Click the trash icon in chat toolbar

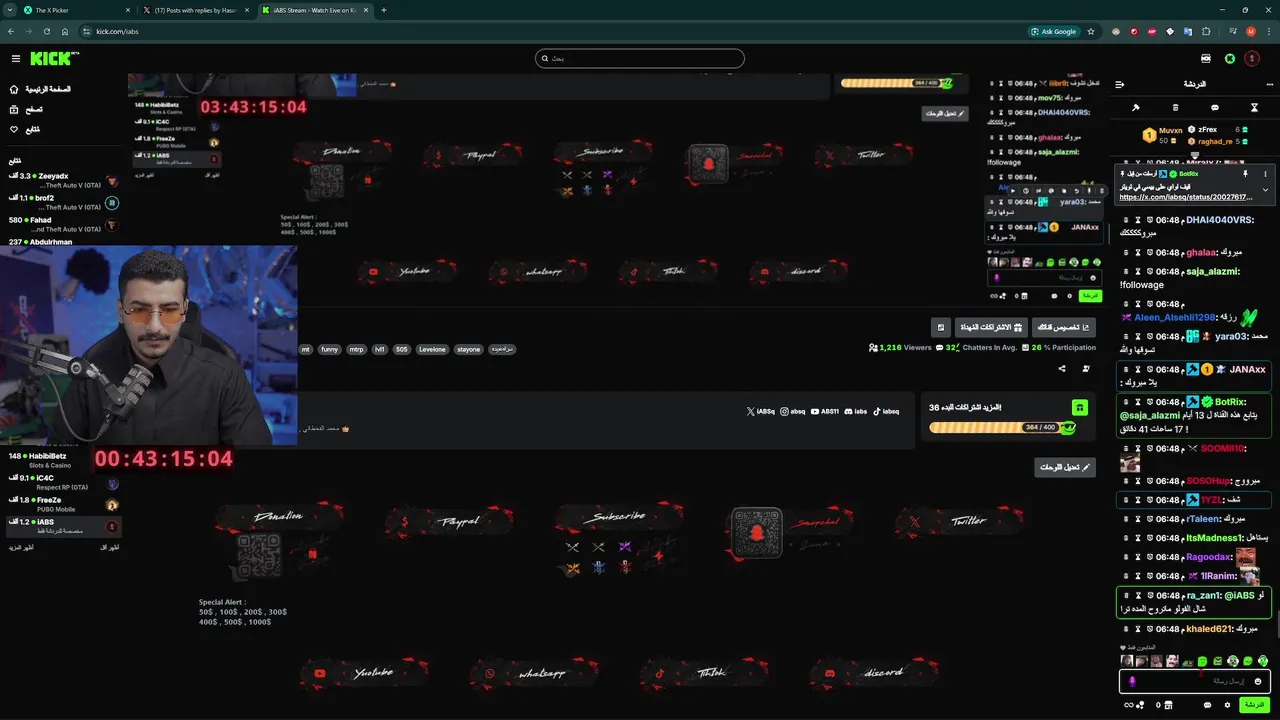[x=1175, y=107]
